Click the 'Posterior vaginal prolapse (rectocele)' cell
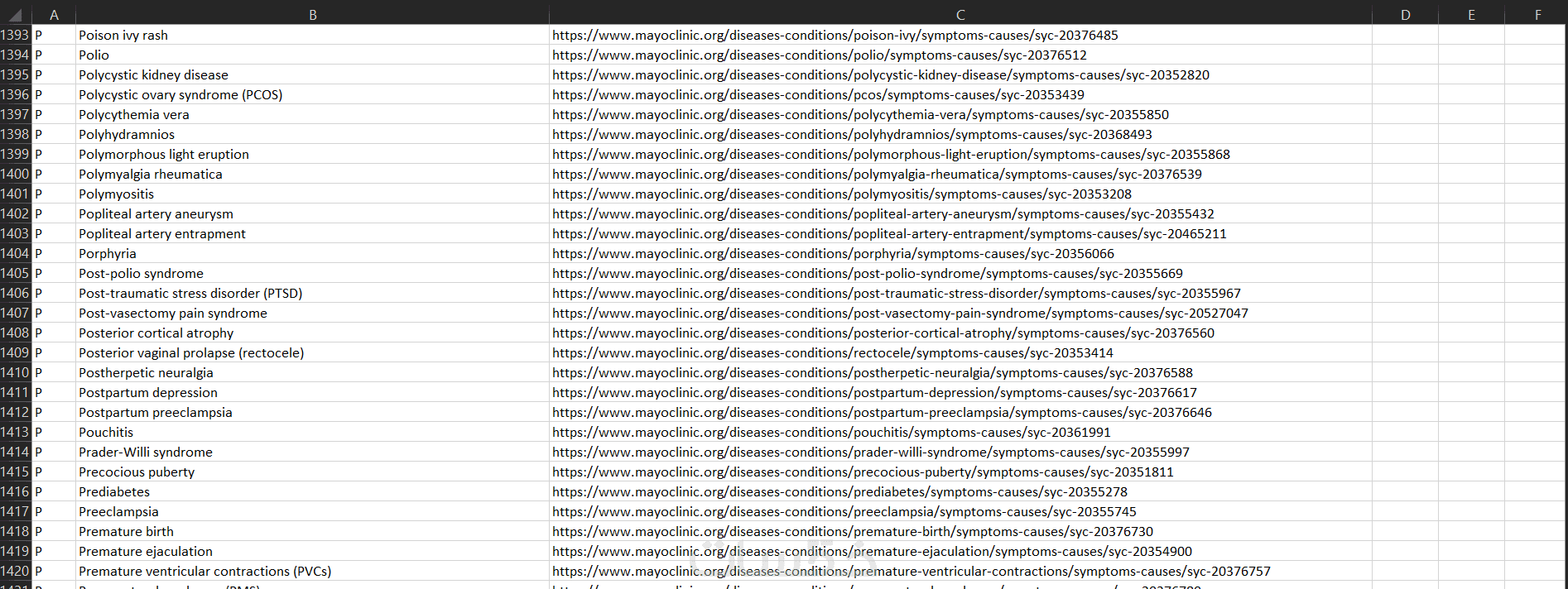1568x589 pixels. click(312, 352)
